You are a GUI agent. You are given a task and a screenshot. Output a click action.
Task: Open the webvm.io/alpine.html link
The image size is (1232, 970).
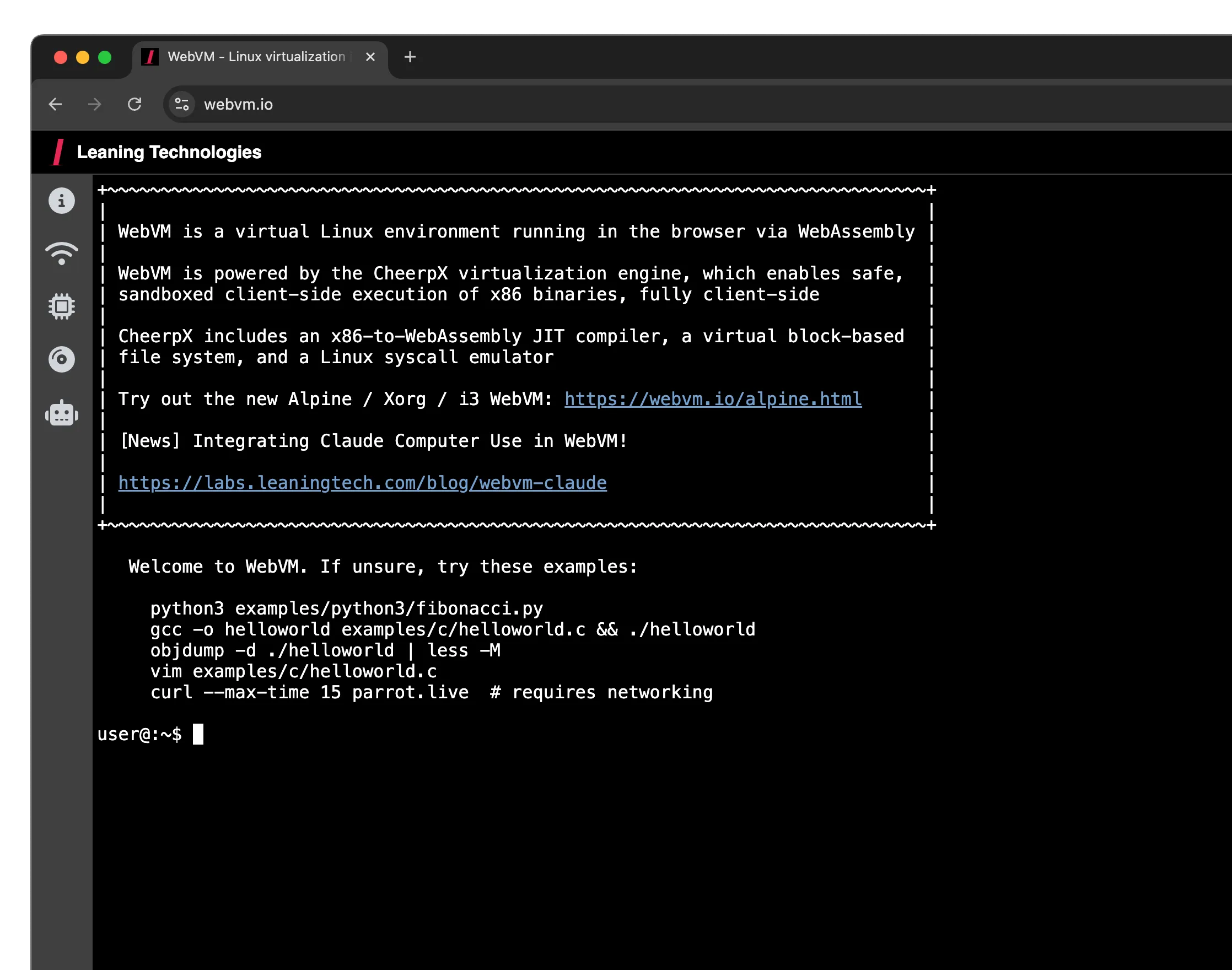tap(713, 399)
